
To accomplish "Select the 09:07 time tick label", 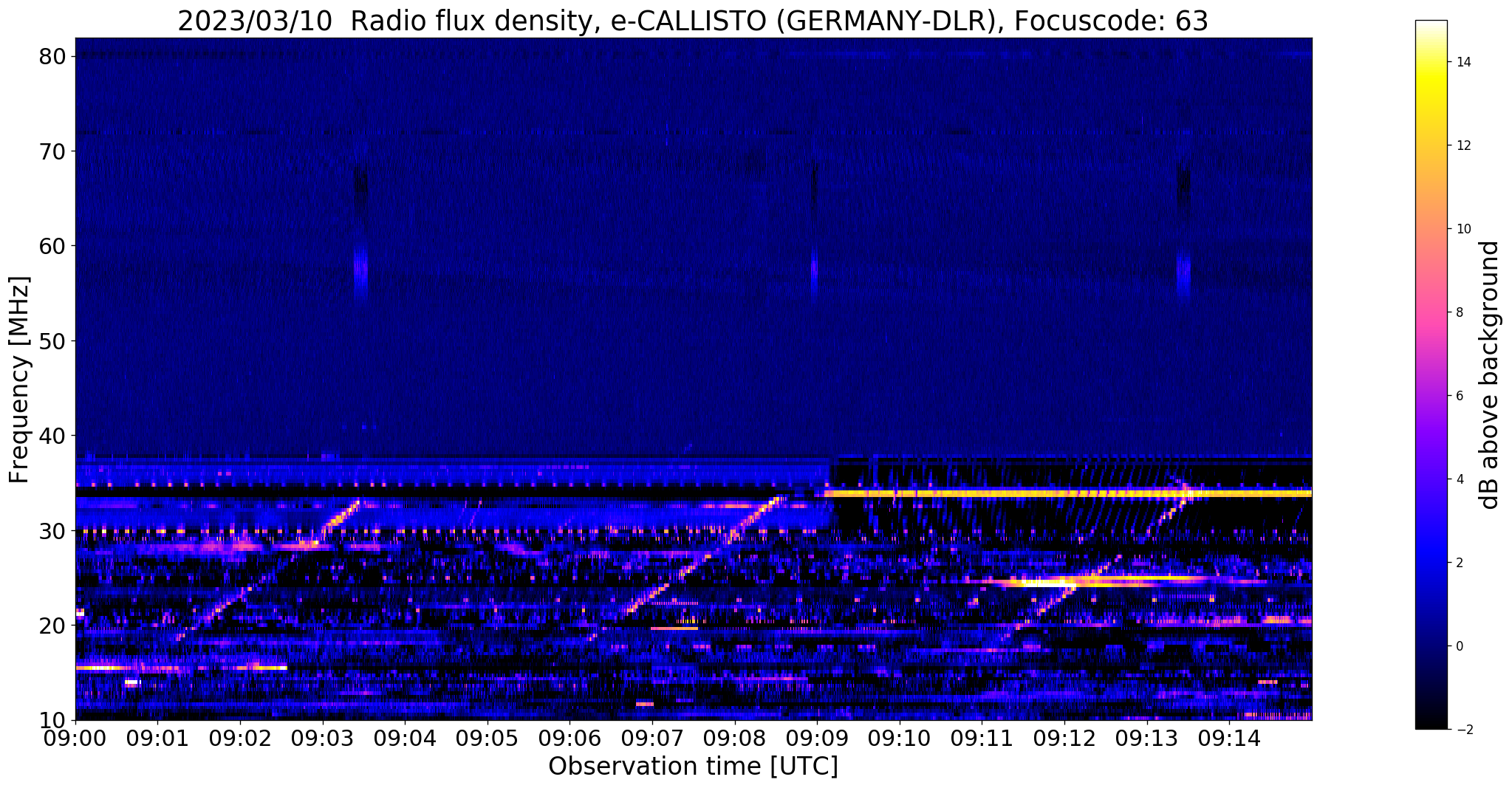I will click(652, 737).
